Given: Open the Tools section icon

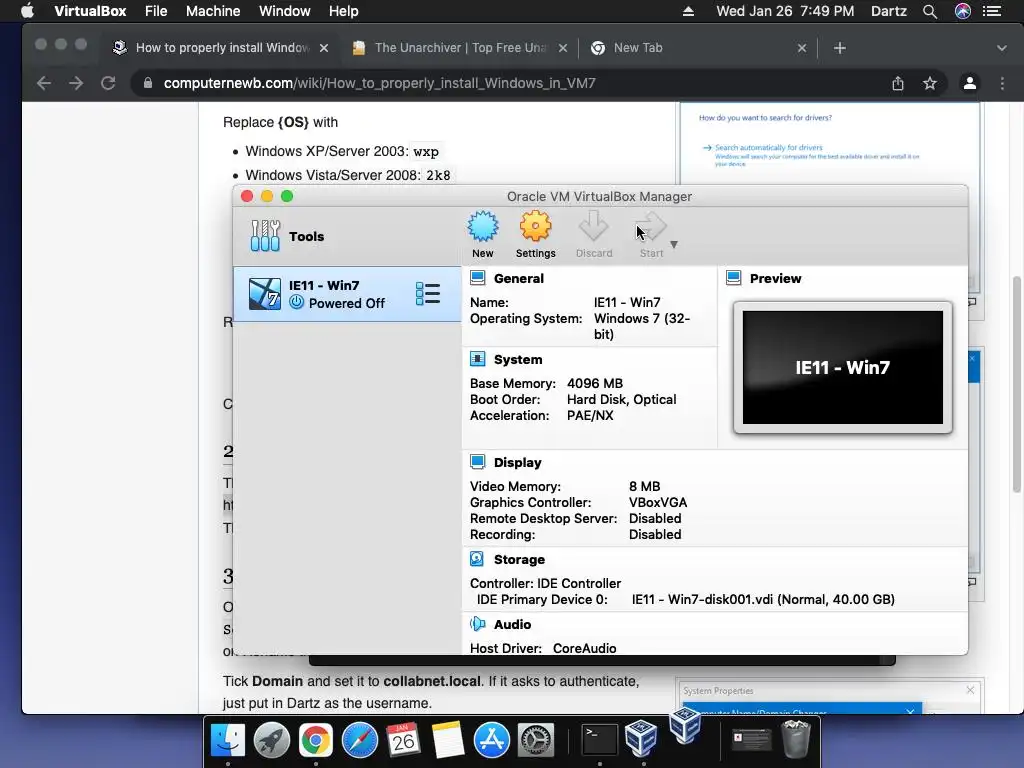Looking at the screenshot, I should [x=264, y=236].
